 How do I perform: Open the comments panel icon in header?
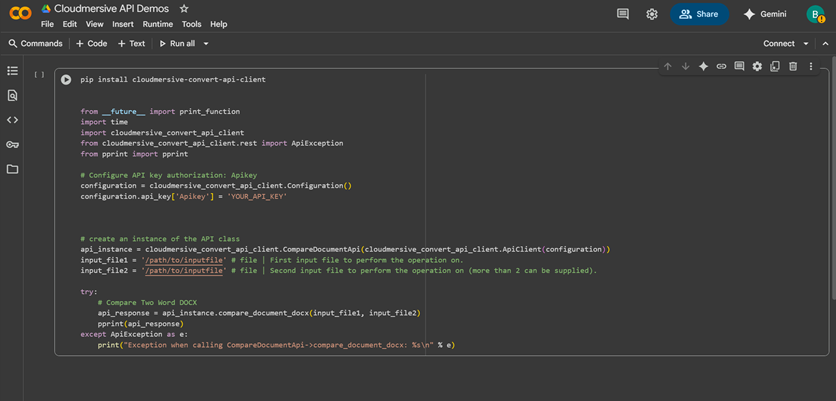tap(623, 14)
